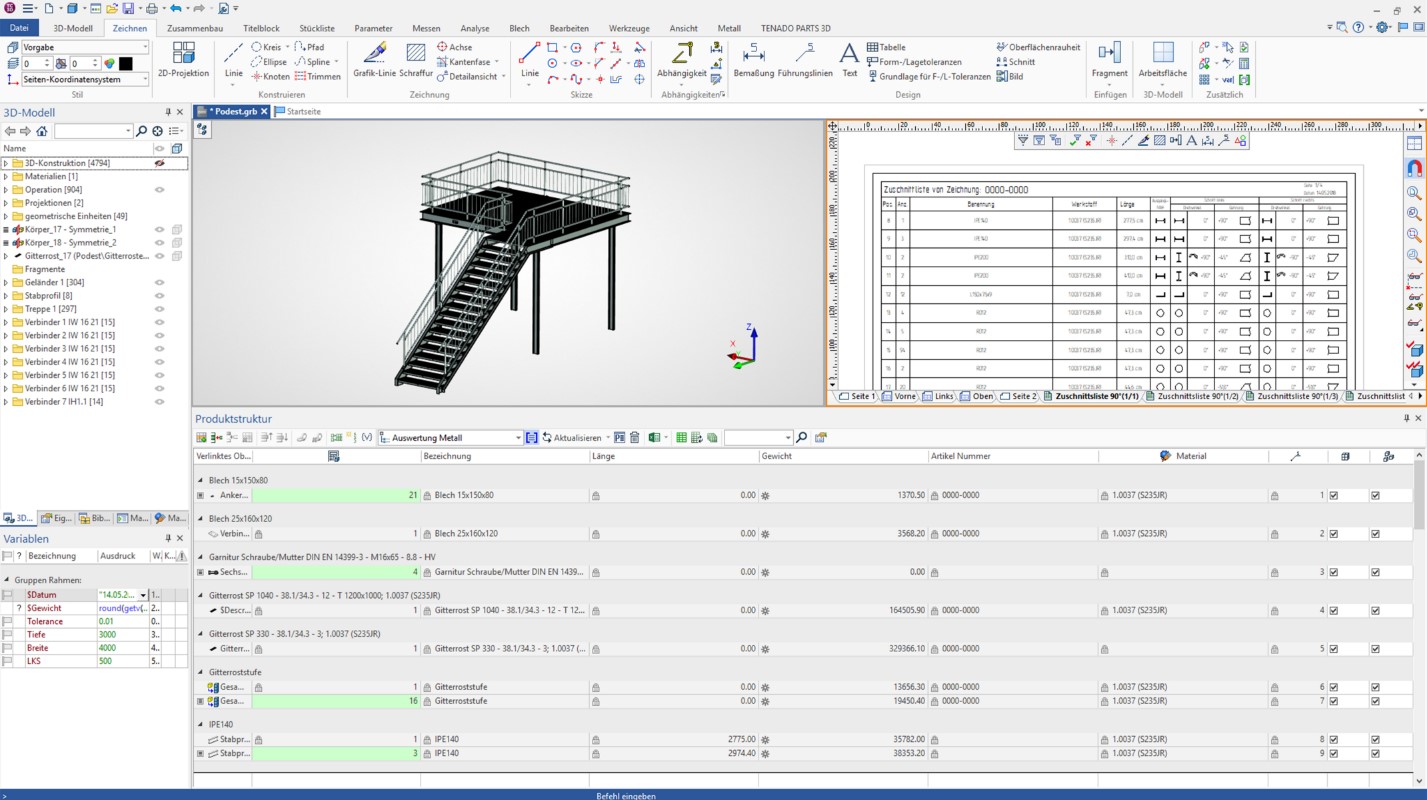The width and height of the screenshot is (1427, 800).
Task: Click the red magnet snap icon
Action: click(x=1414, y=168)
